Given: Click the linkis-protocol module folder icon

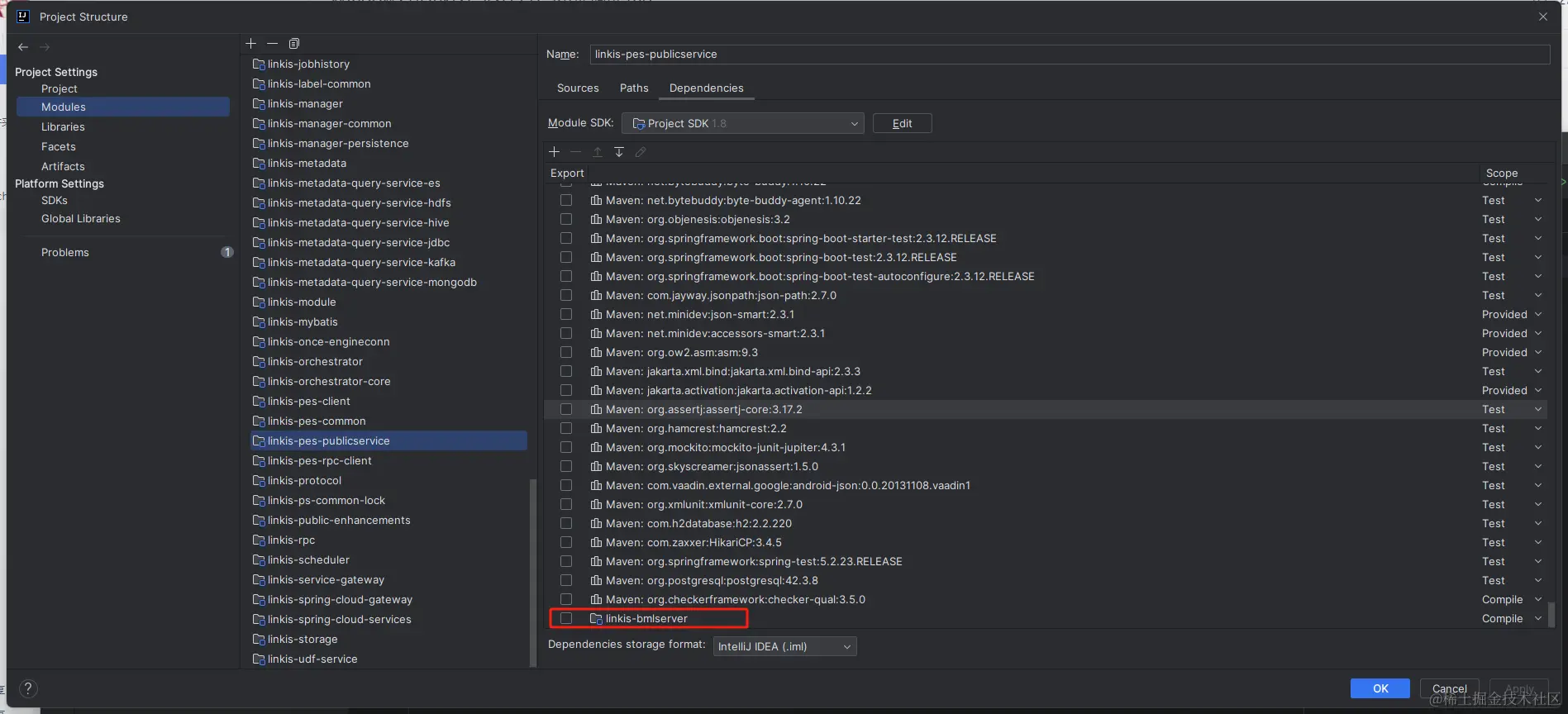Looking at the screenshot, I should tap(259, 481).
